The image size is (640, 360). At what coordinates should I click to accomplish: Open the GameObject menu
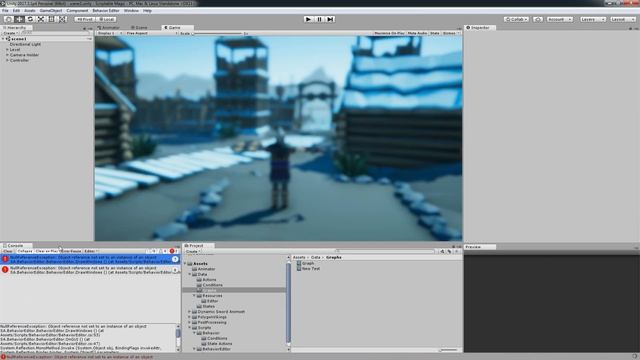click(x=51, y=11)
